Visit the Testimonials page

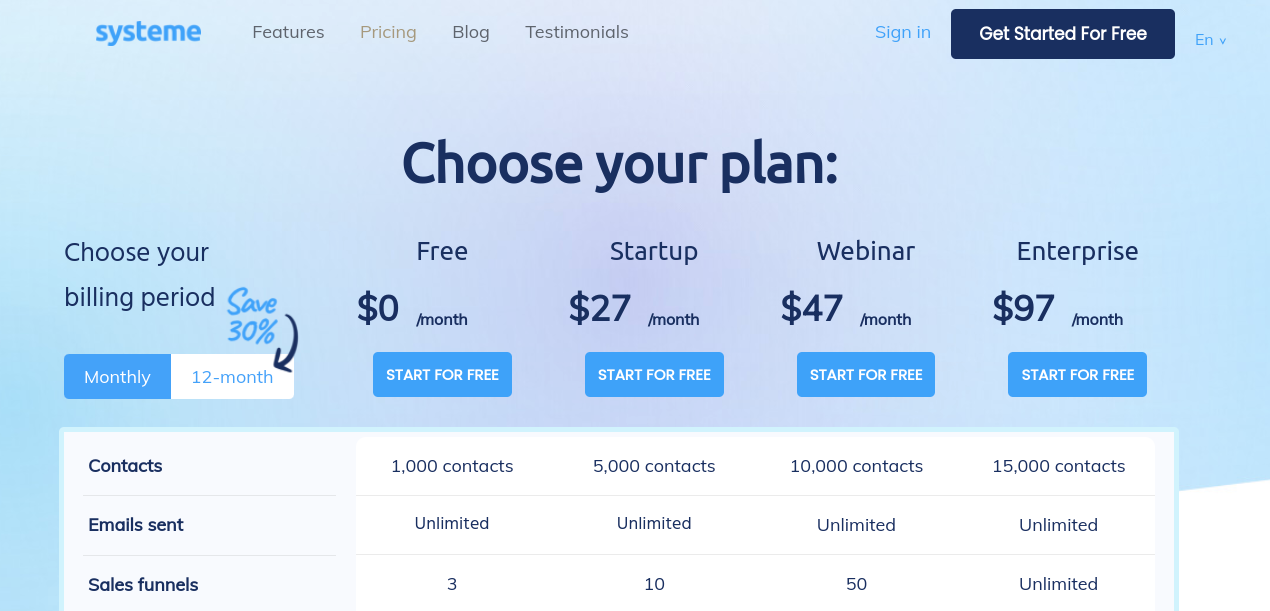577,32
